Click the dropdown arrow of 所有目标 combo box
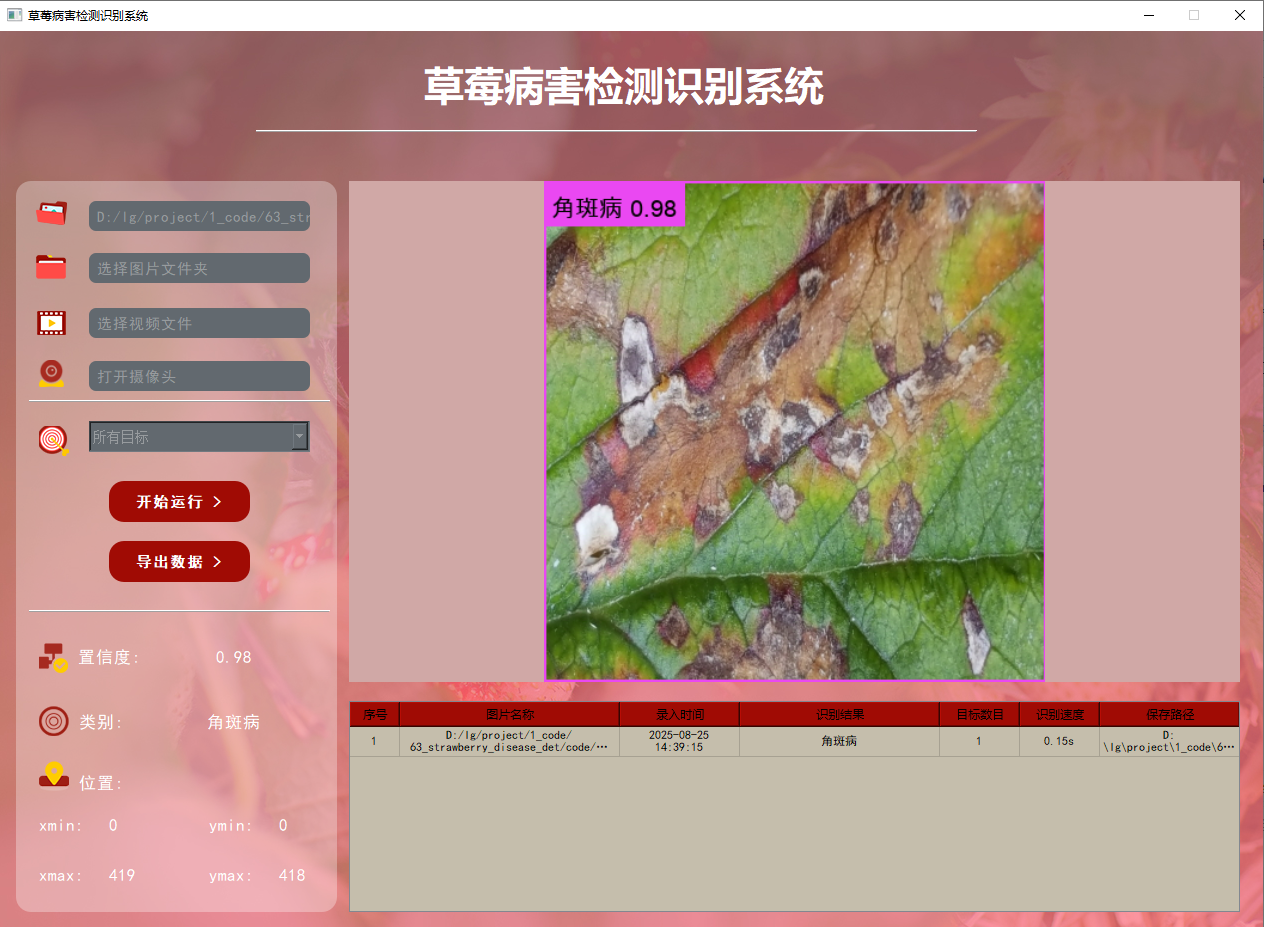 coord(299,437)
